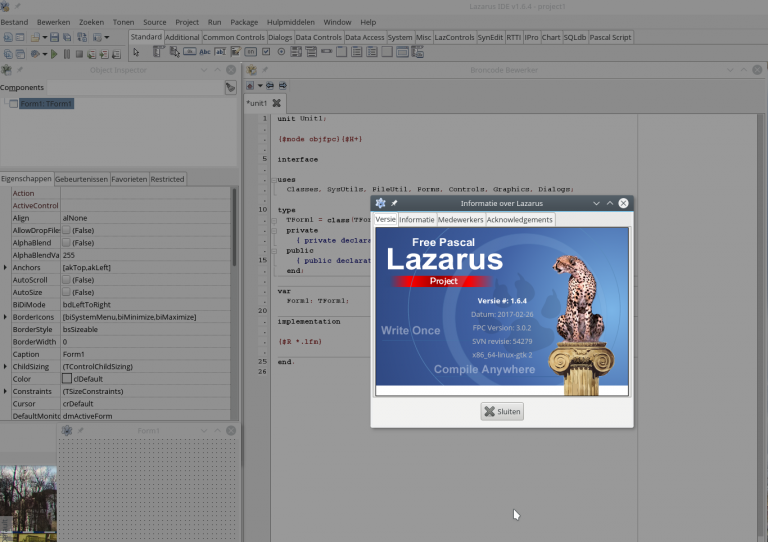Expand the Anchors property node
Viewport: 768px width, 542px height.
point(6,267)
